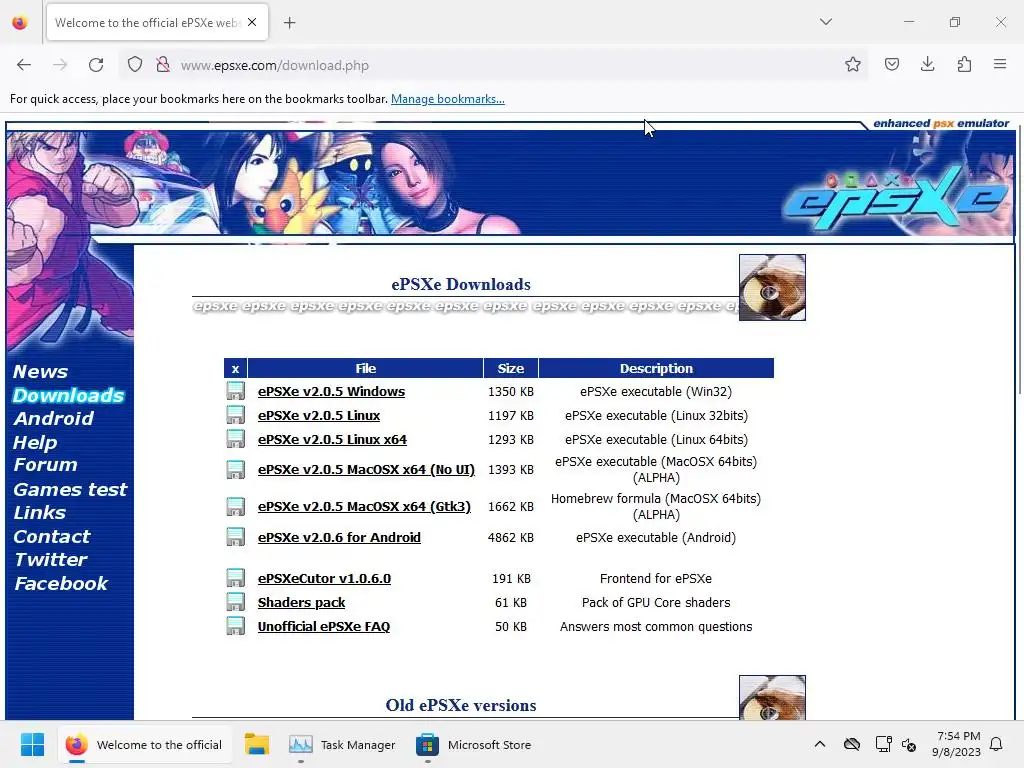Click the floppy icon beside ePSXe v2.0.5 Windows

pos(235,391)
